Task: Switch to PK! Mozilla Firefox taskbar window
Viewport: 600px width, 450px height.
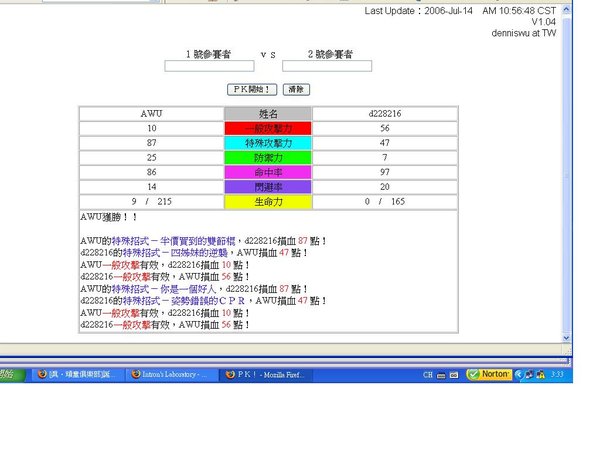Action: click(263, 374)
